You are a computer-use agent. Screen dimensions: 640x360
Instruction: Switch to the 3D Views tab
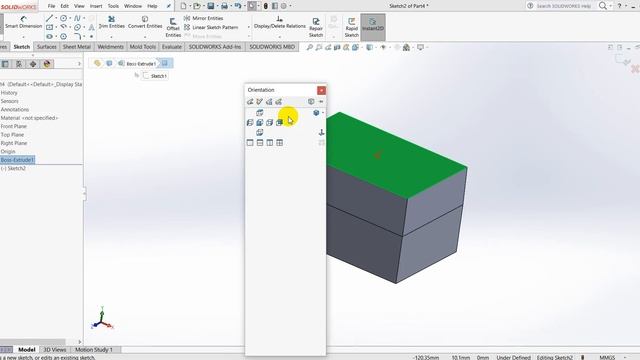[55, 350]
